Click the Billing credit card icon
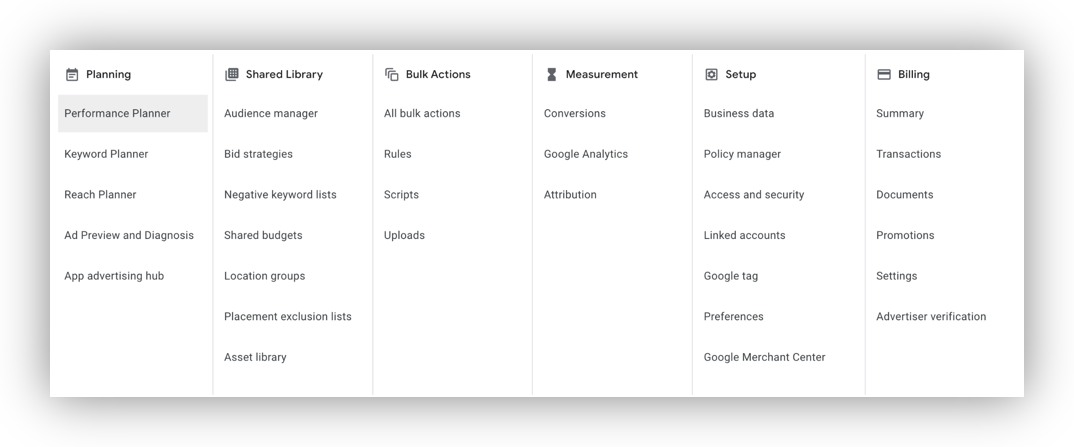1074x447 pixels. 884,75
